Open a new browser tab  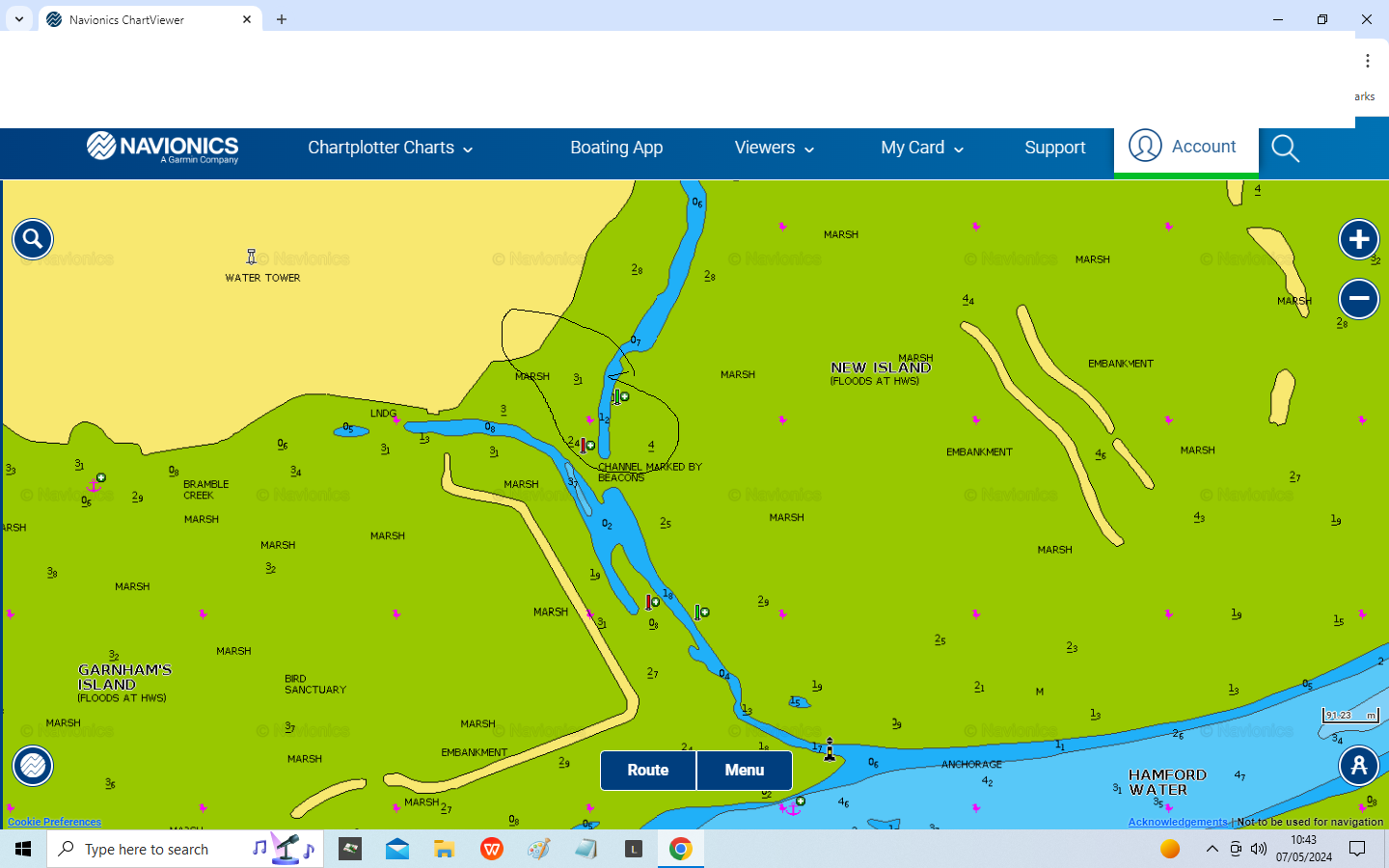click(x=282, y=19)
